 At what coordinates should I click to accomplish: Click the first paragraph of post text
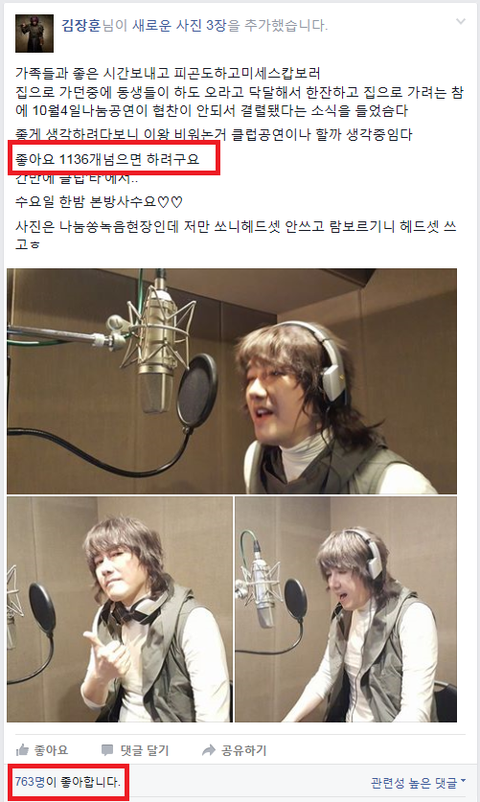(x=239, y=92)
